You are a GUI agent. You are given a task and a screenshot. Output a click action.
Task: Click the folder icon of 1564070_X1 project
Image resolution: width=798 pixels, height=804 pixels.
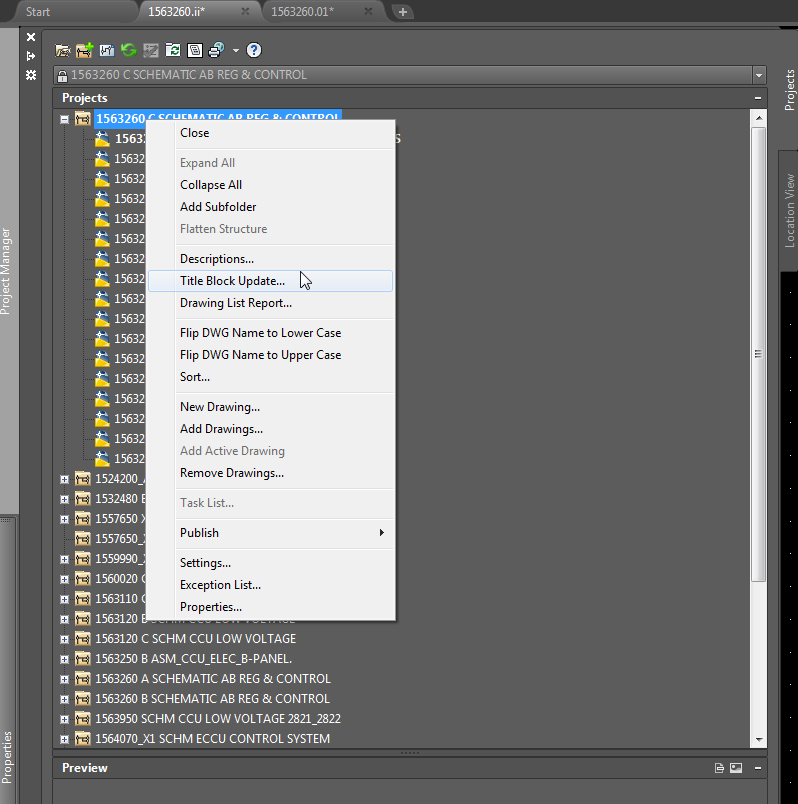point(83,739)
